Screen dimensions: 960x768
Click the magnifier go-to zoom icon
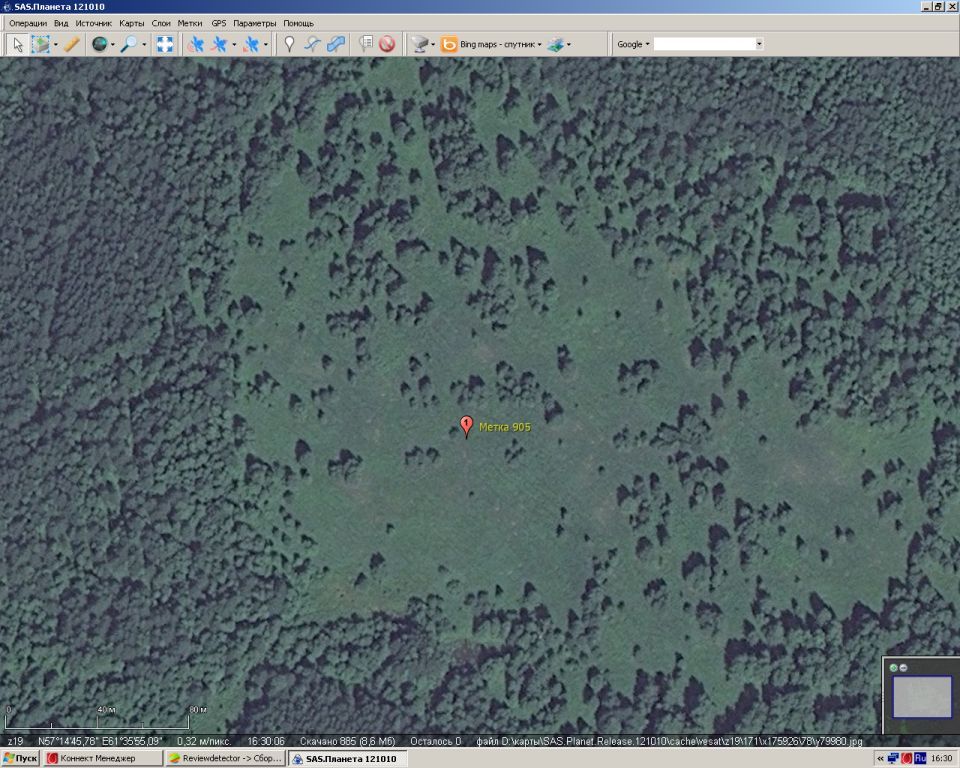[x=129, y=44]
